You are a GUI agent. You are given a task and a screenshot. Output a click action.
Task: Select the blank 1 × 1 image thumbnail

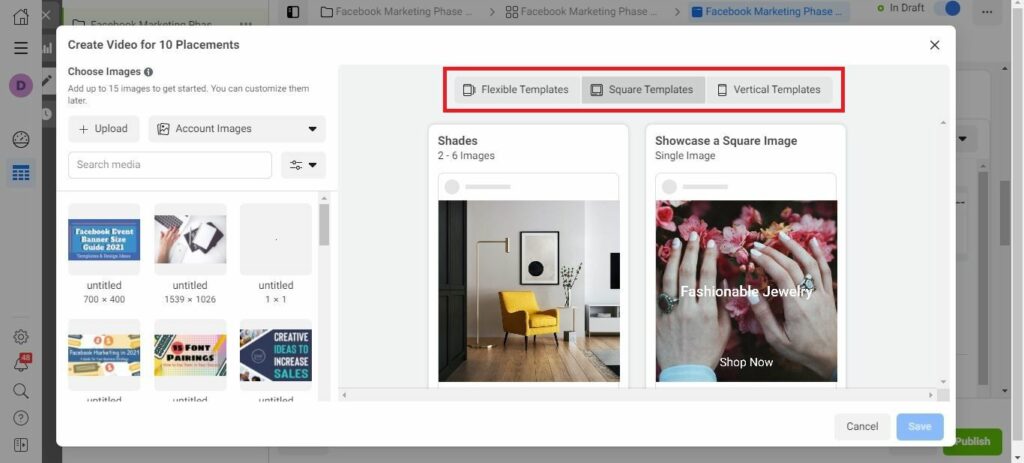[x=276, y=240]
